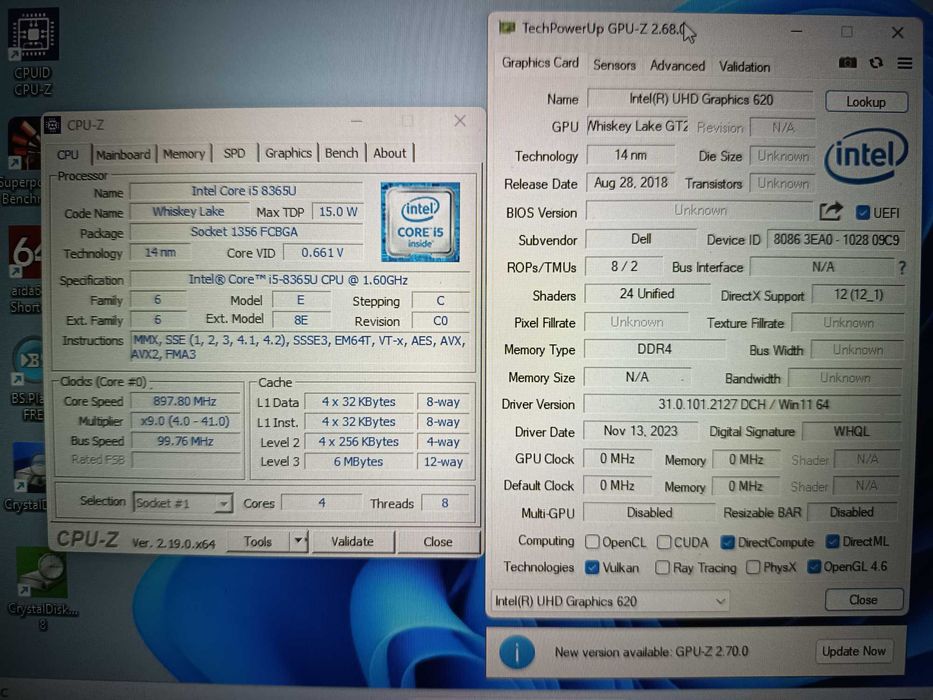Viewport: 933px width, 700px height.
Task: Toggle the Vulkan checkbox
Action: (x=591, y=567)
